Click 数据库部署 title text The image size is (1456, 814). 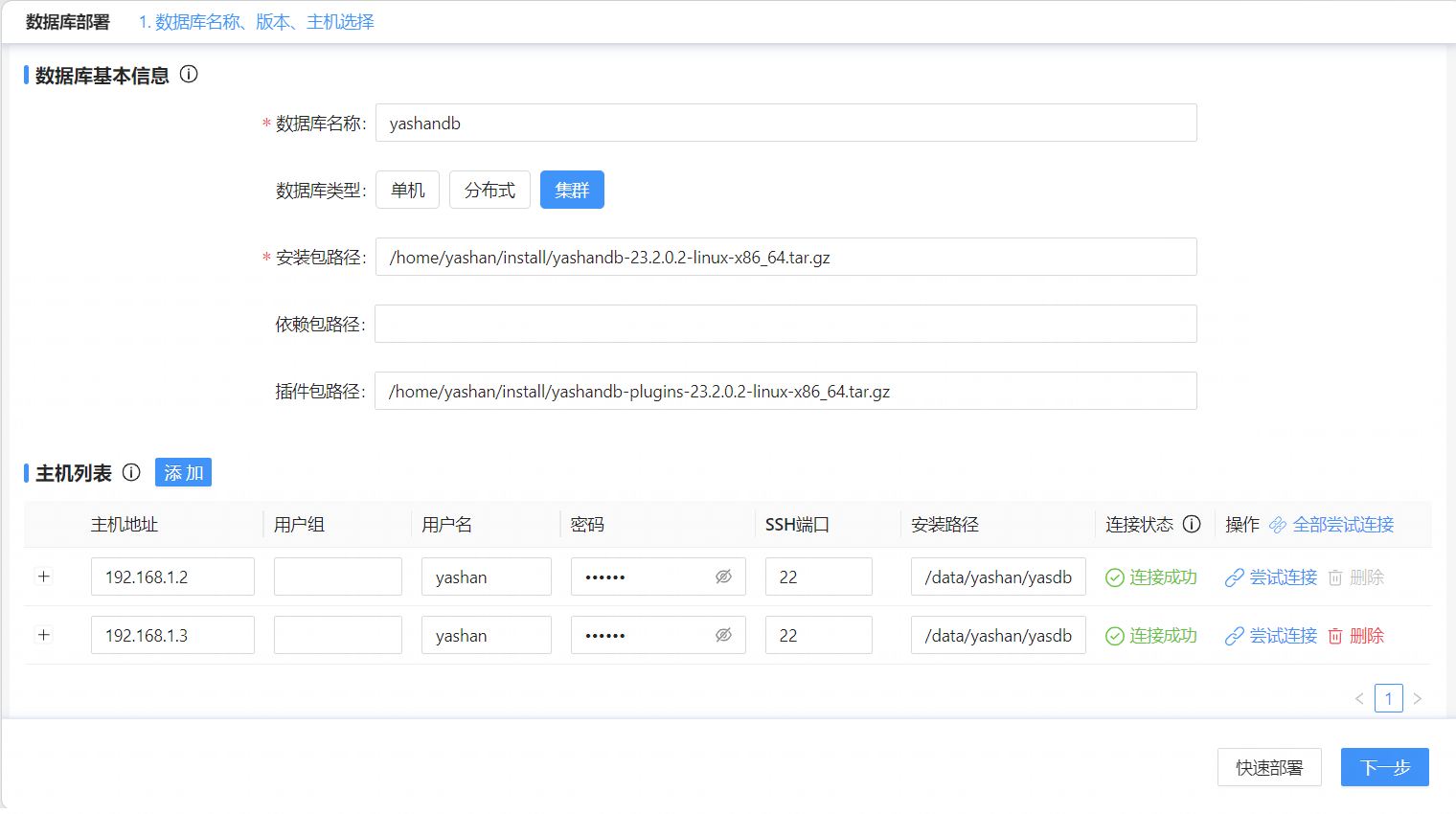point(68,22)
